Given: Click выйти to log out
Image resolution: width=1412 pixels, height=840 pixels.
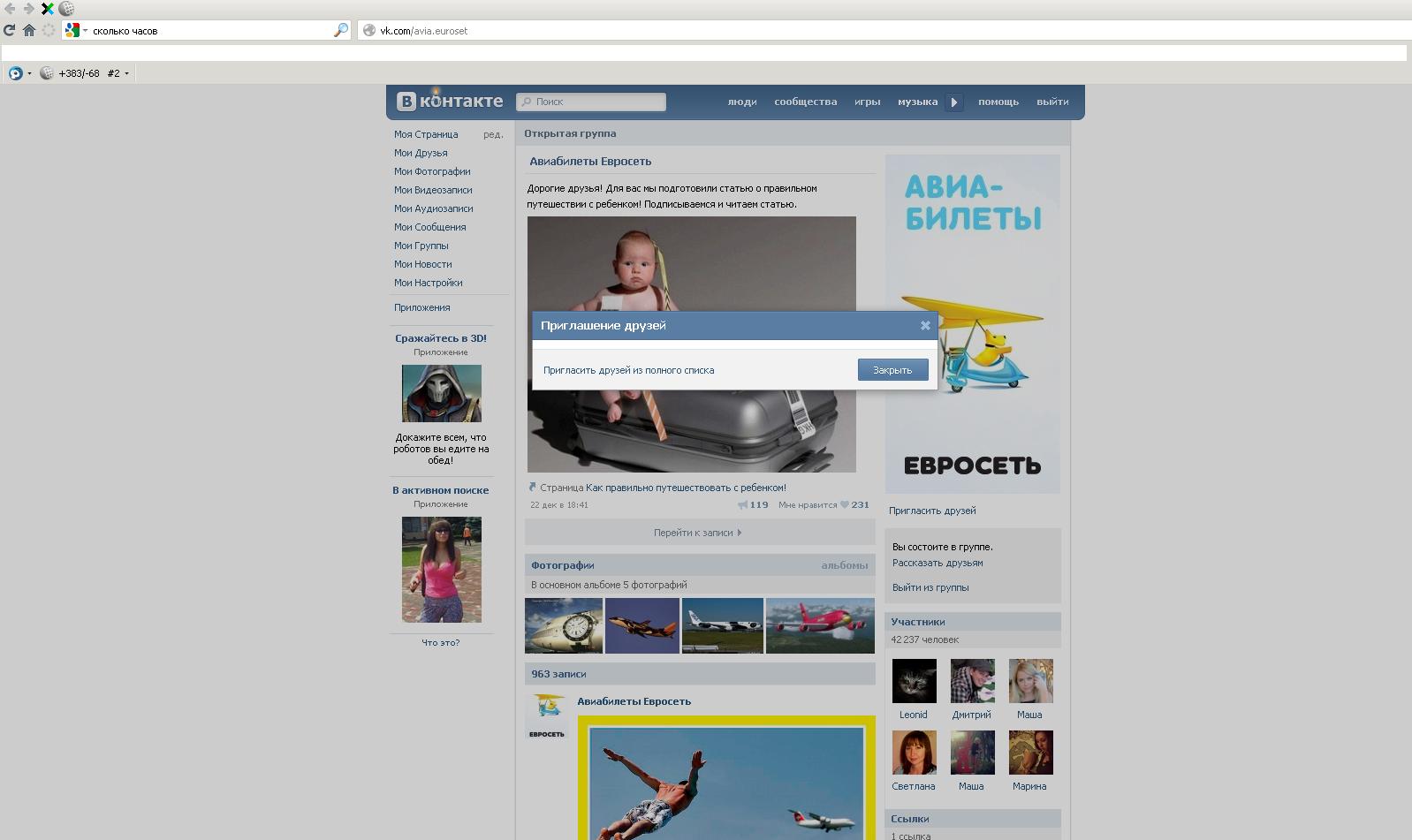Looking at the screenshot, I should point(1052,102).
